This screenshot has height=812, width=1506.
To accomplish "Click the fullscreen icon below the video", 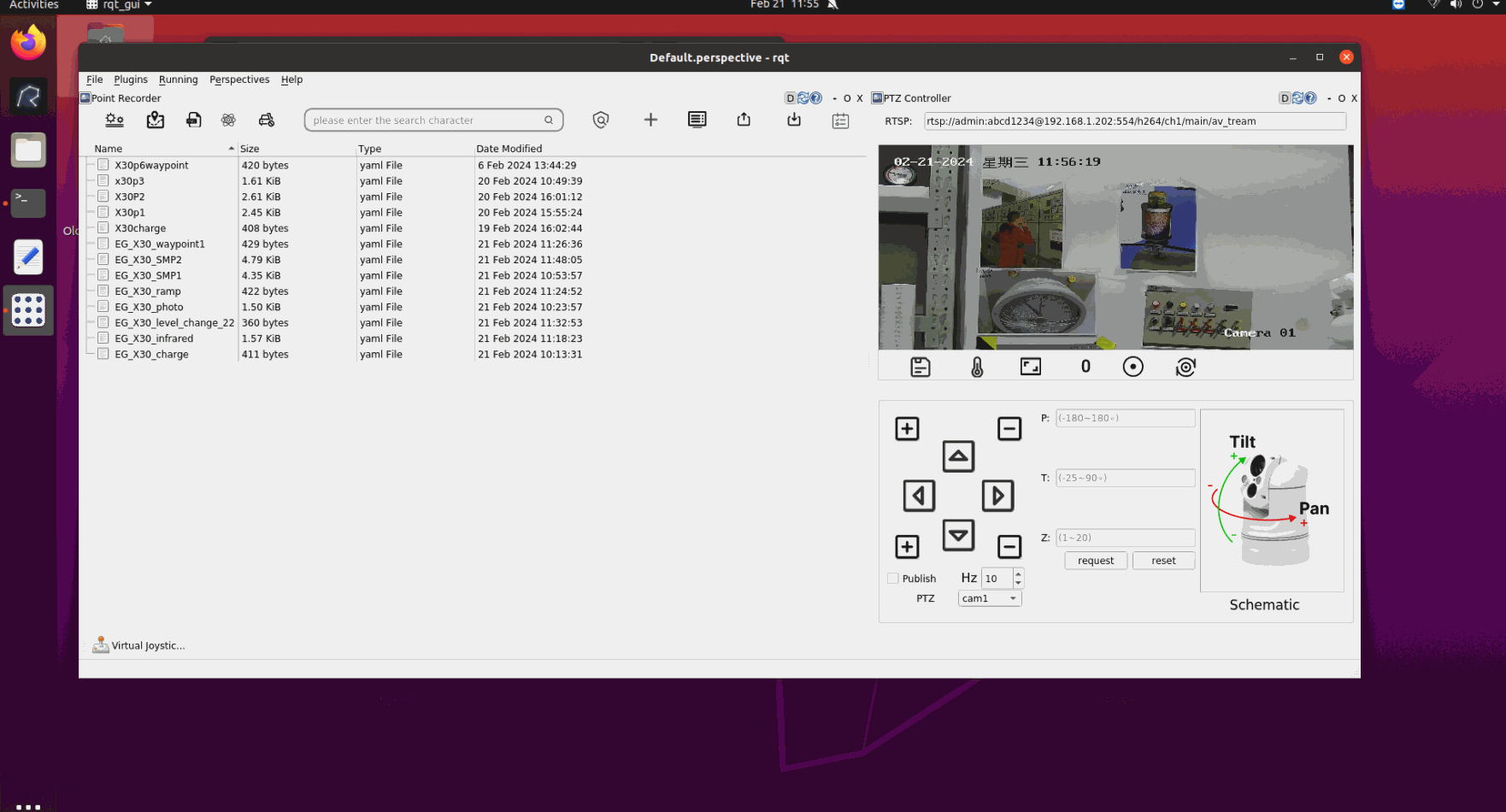I will tap(1031, 367).
